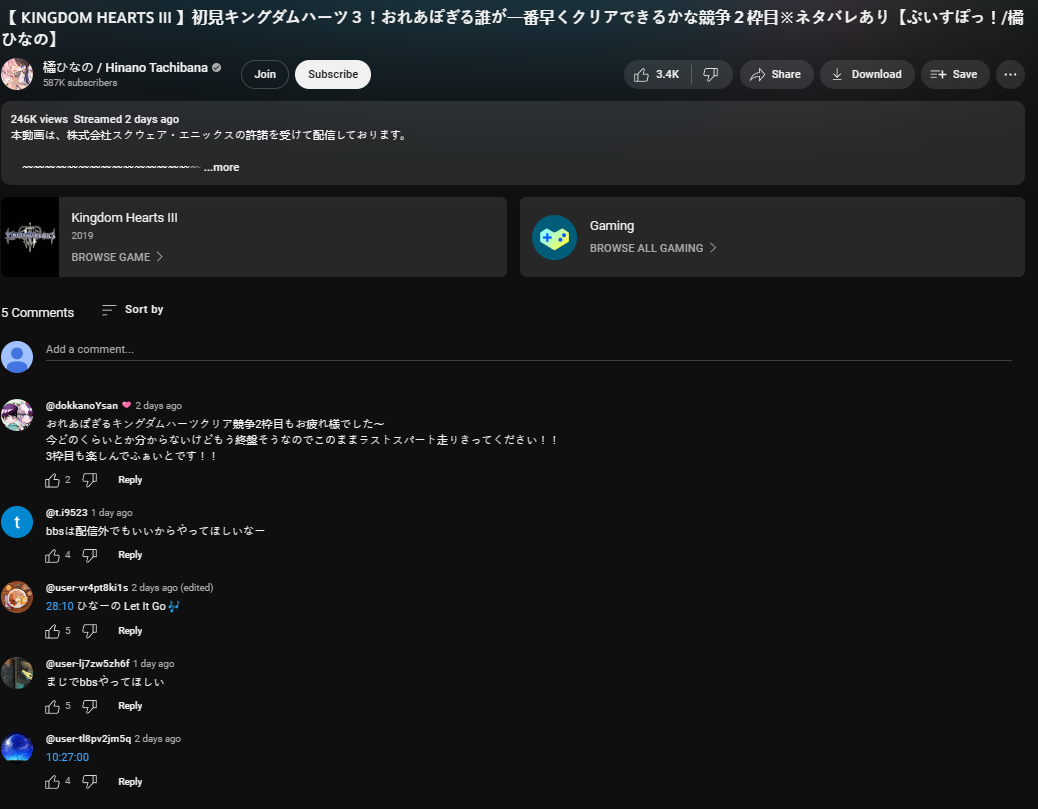Reply to @dokkanoYsan's comment
1038x809 pixels.
coord(130,480)
